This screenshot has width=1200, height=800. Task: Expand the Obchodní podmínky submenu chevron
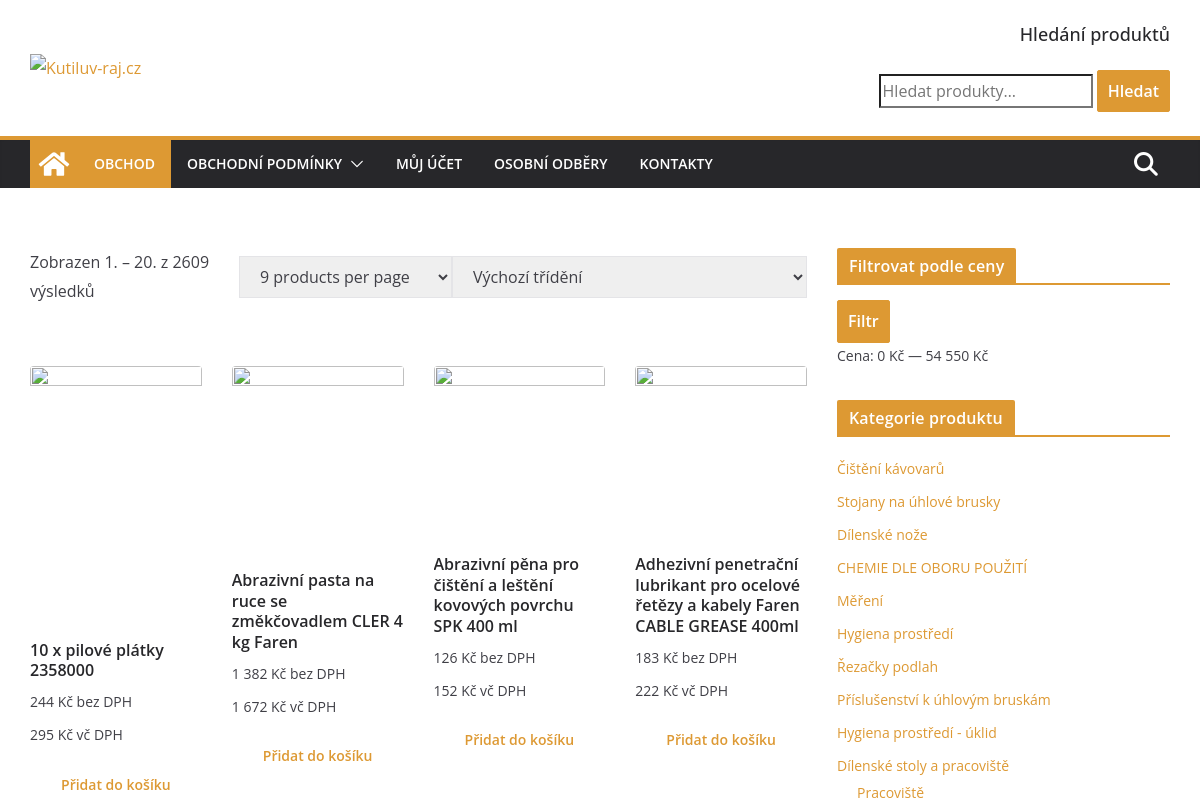[x=357, y=164]
